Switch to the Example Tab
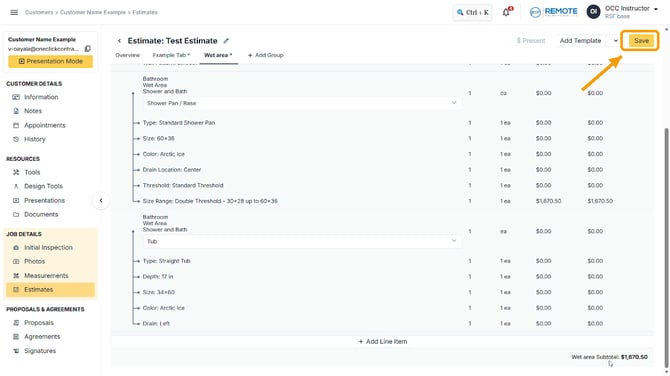This screenshot has width=670, height=376. [x=171, y=55]
